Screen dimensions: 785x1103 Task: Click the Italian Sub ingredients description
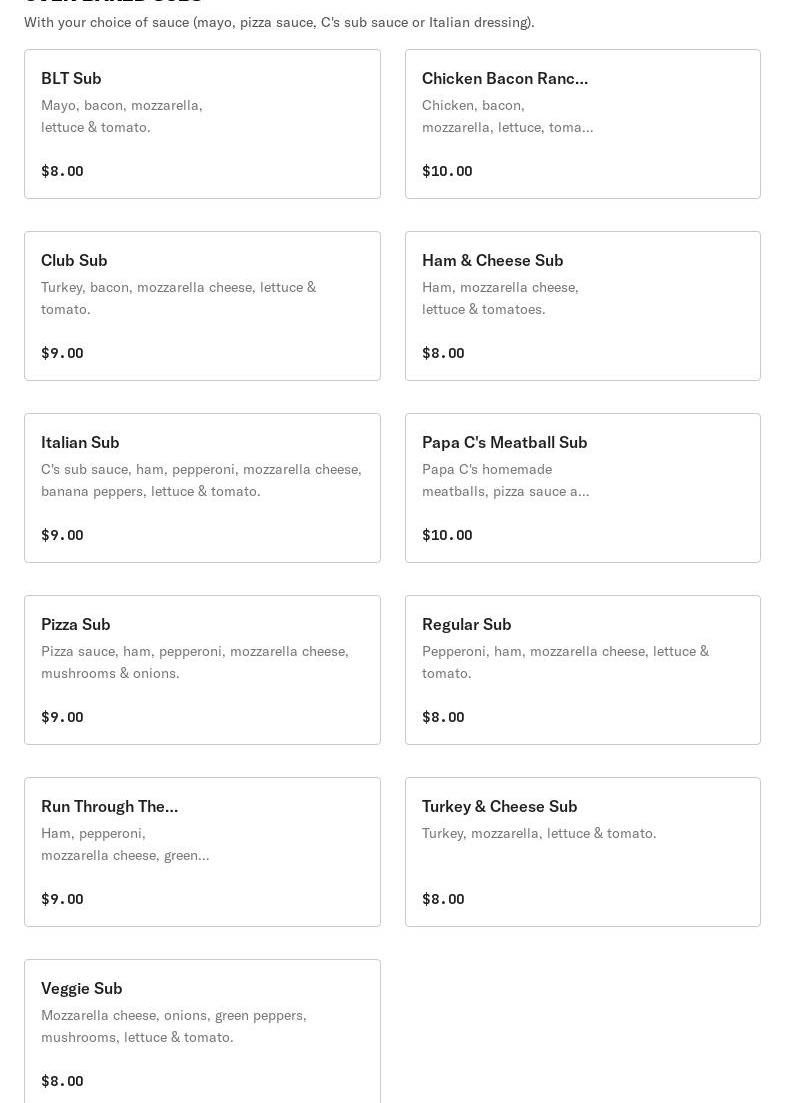[x=201, y=480]
